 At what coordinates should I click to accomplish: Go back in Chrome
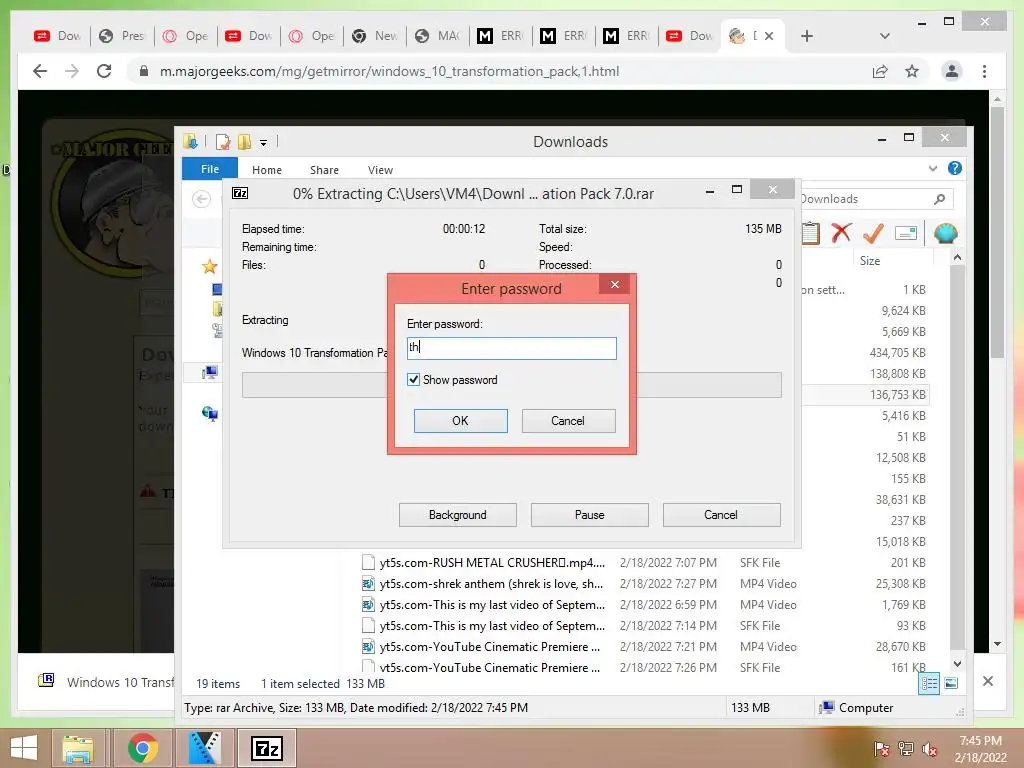tap(40, 71)
